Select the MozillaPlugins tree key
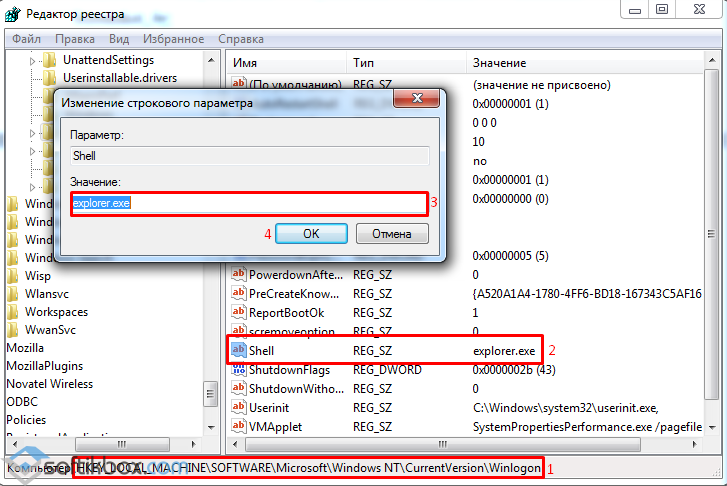Image resolution: width=727 pixels, height=486 pixels. pos(45,366)
